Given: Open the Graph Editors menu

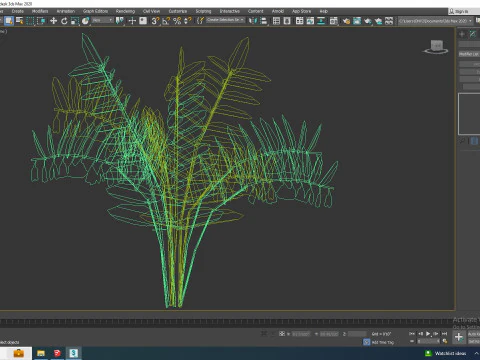Looking at the screenshot, I should point(95,11).
